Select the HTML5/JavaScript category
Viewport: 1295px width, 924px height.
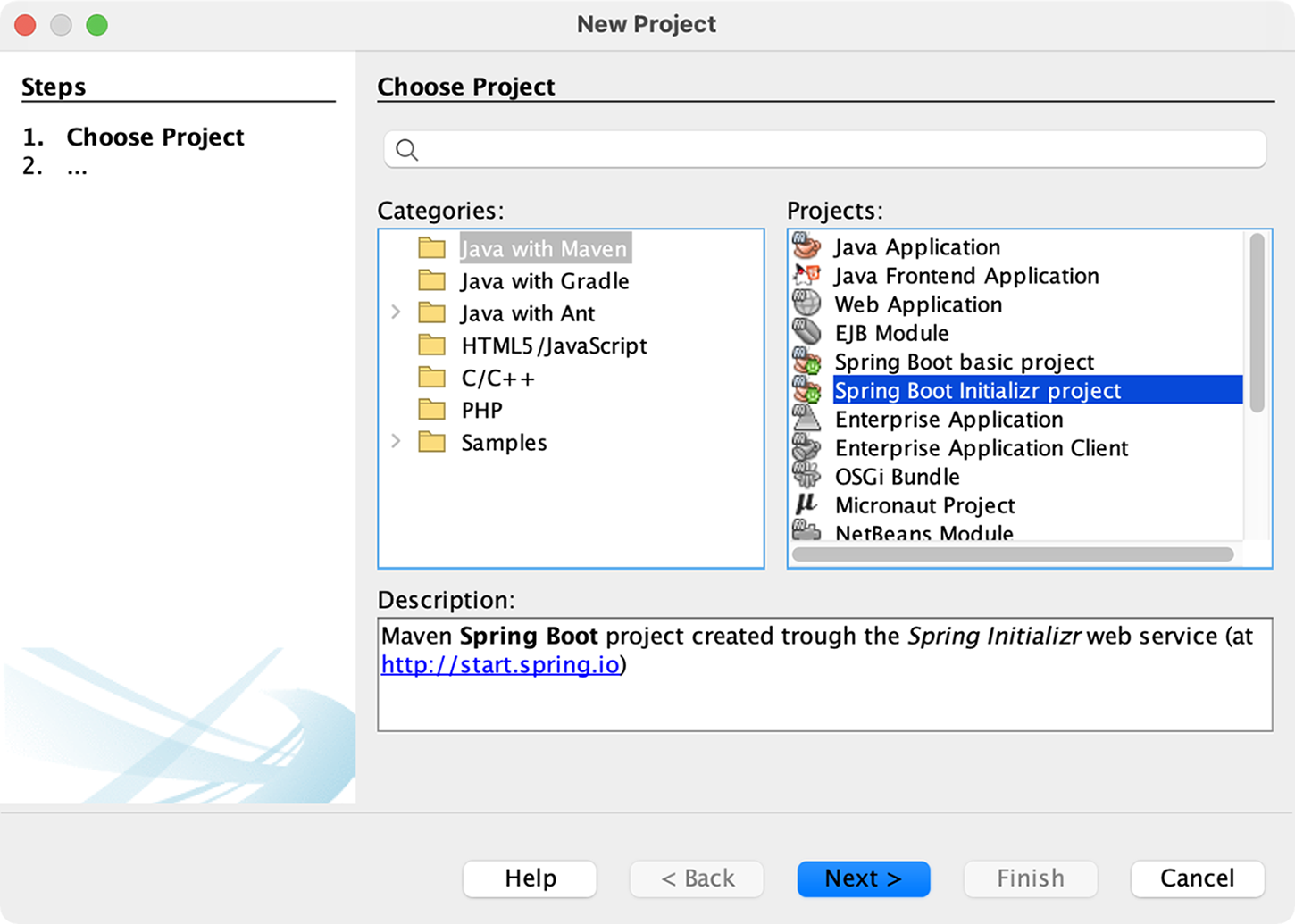[x=554, y=345]
